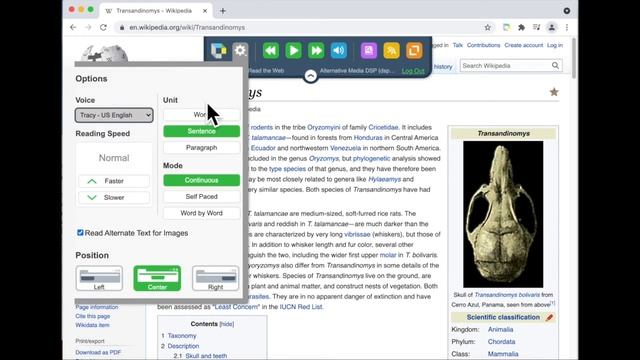Open the Page information sidebar link
The image size is (640, 360).
(97, 307)
